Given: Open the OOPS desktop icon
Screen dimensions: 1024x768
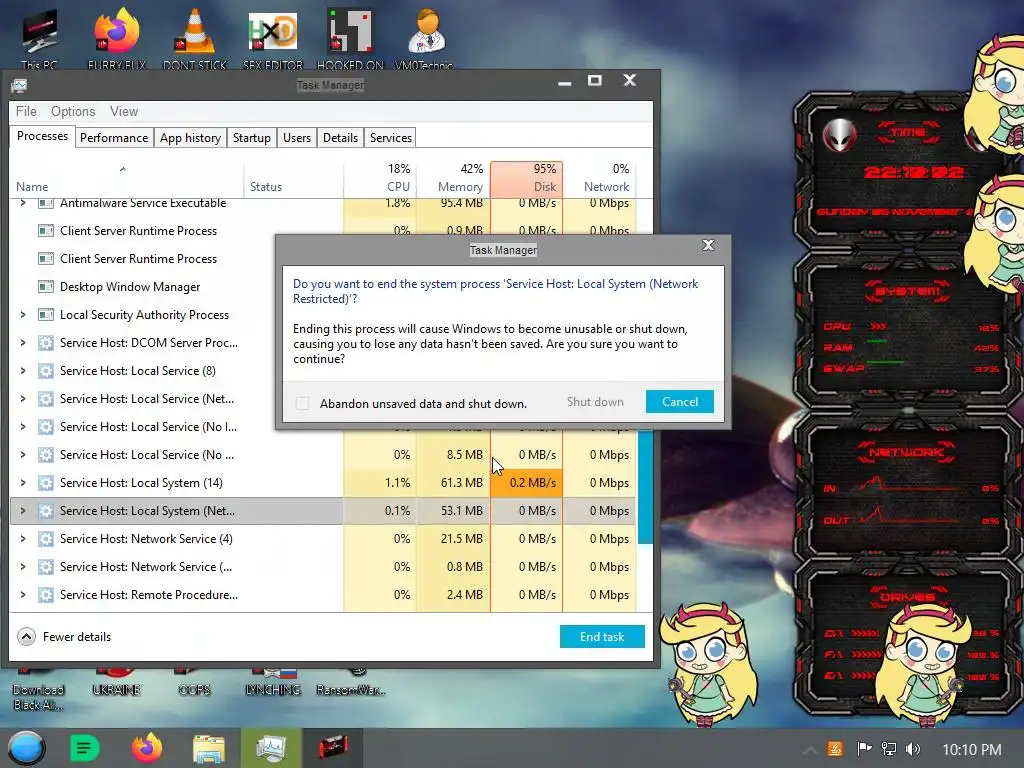Looking at the screenshot, I should 194,683.
